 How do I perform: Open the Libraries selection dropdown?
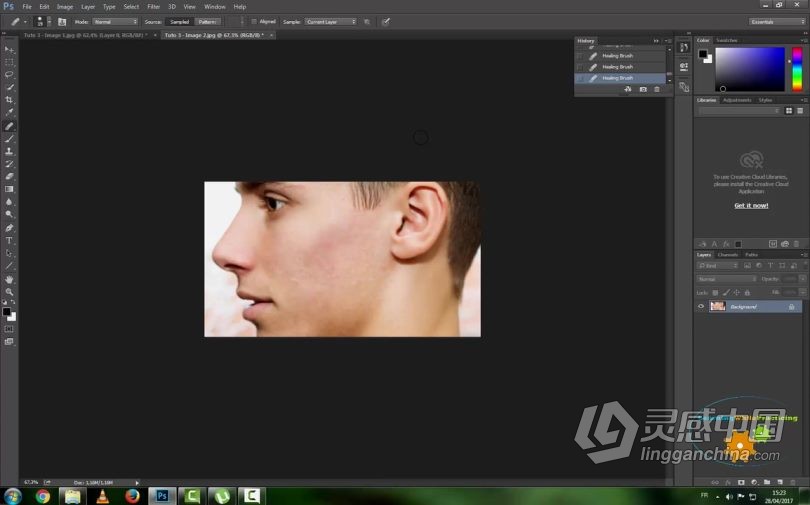pyautogui.click(x=739, y=111)
